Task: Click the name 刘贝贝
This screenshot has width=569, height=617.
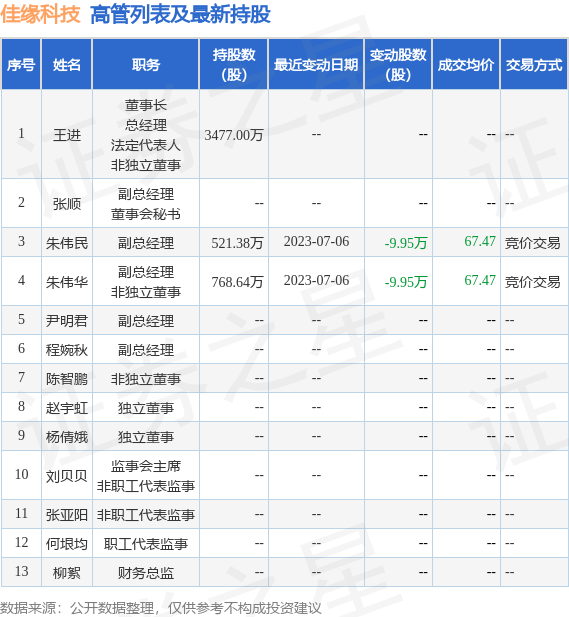Action: coord(67,476)
